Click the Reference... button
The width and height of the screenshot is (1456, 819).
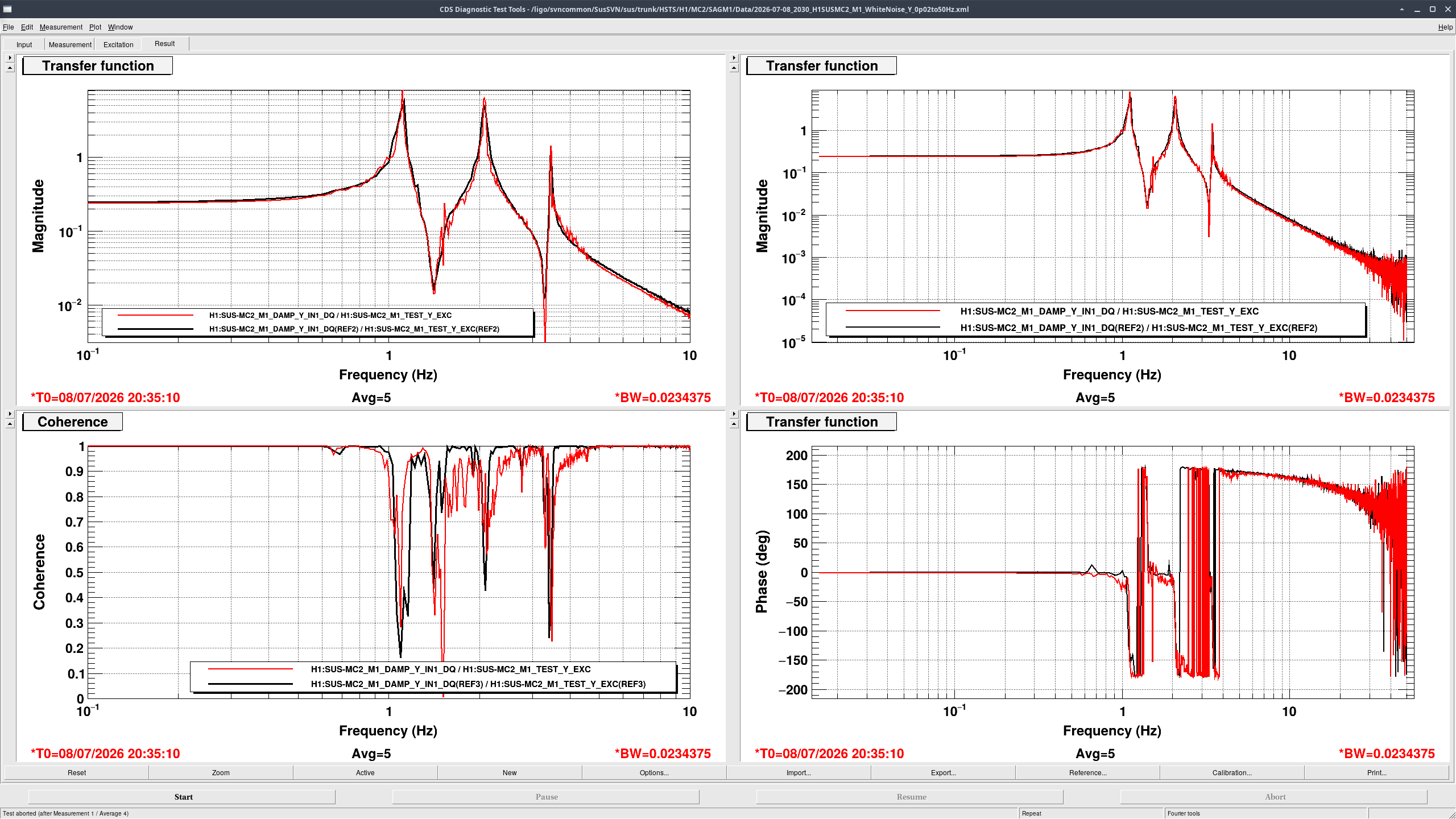[x=1087, y=772]
